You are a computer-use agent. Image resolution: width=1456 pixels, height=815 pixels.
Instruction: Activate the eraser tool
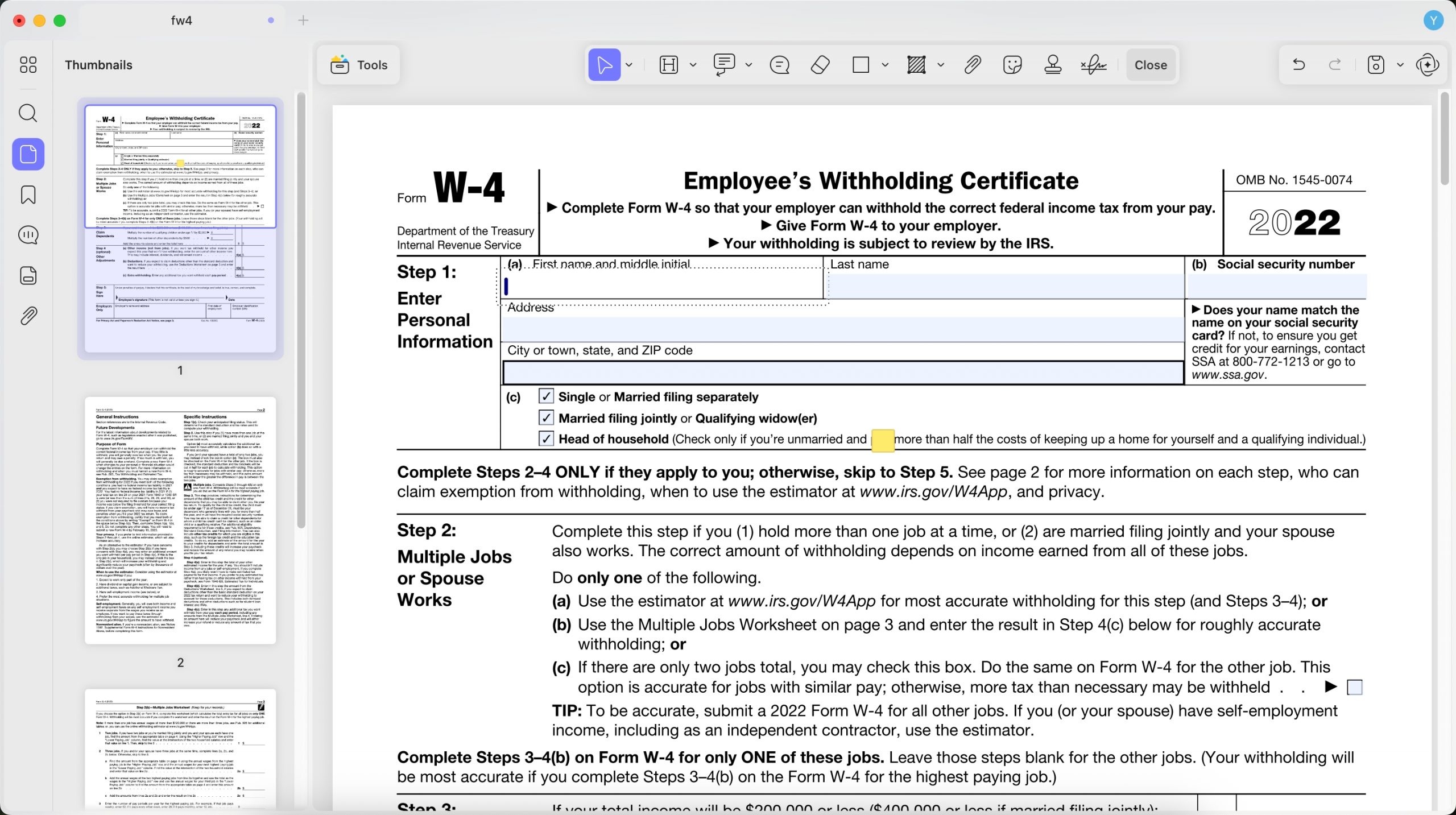point(820,65)
